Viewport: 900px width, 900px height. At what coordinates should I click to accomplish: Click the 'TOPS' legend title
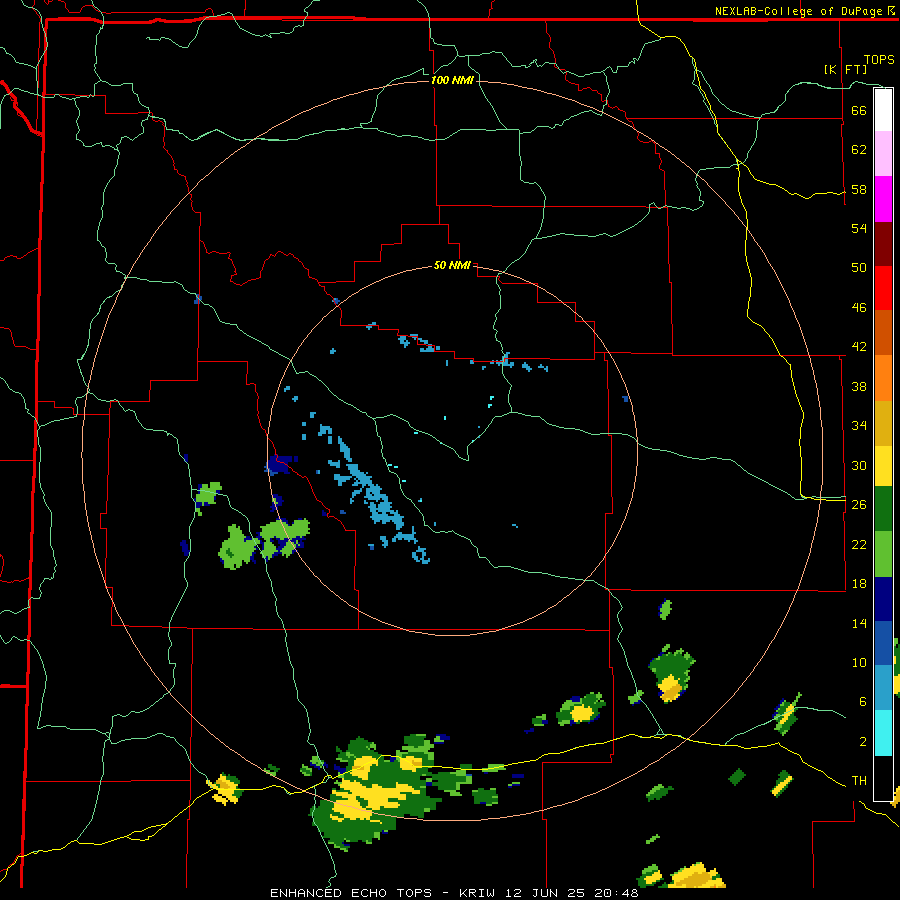click(879, 60)
